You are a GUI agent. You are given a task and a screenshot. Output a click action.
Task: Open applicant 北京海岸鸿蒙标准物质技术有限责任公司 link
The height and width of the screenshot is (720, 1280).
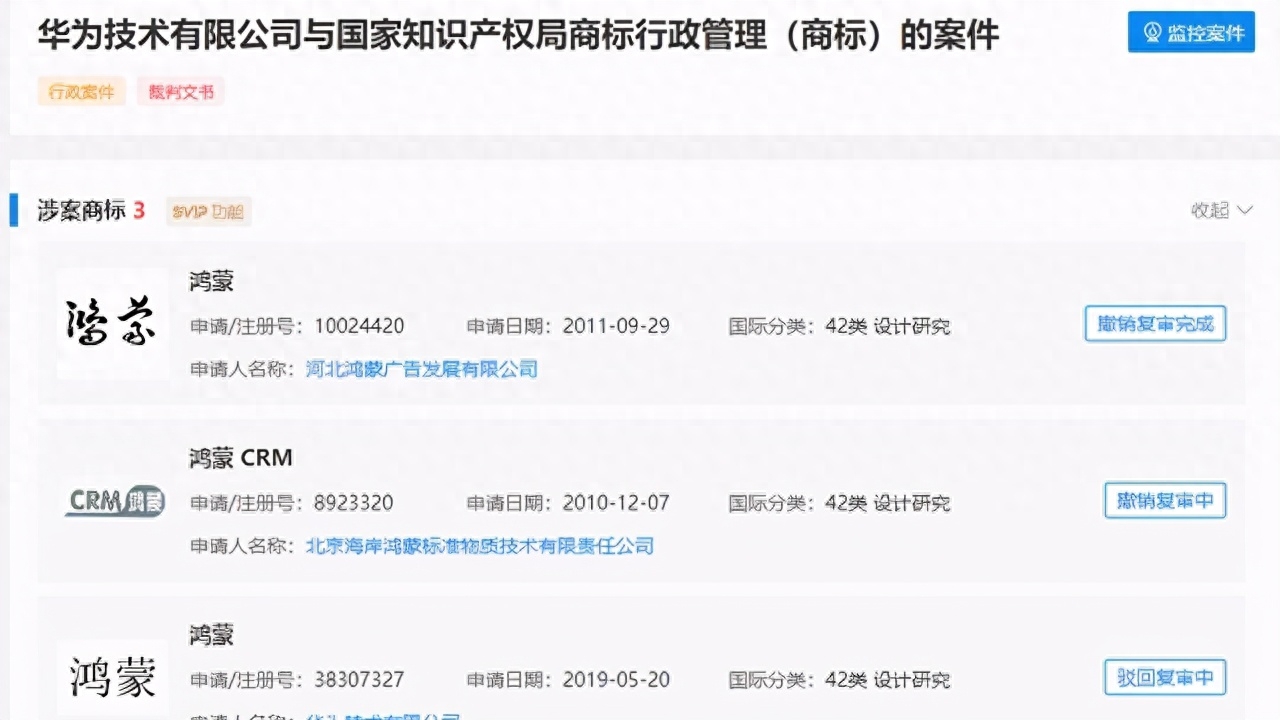479,546
